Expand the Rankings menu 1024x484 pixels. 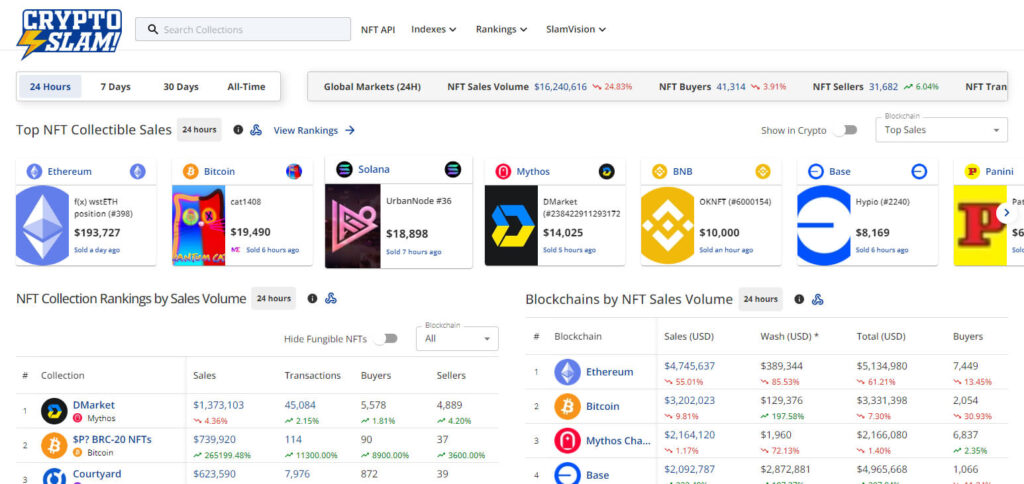(501, 29)
